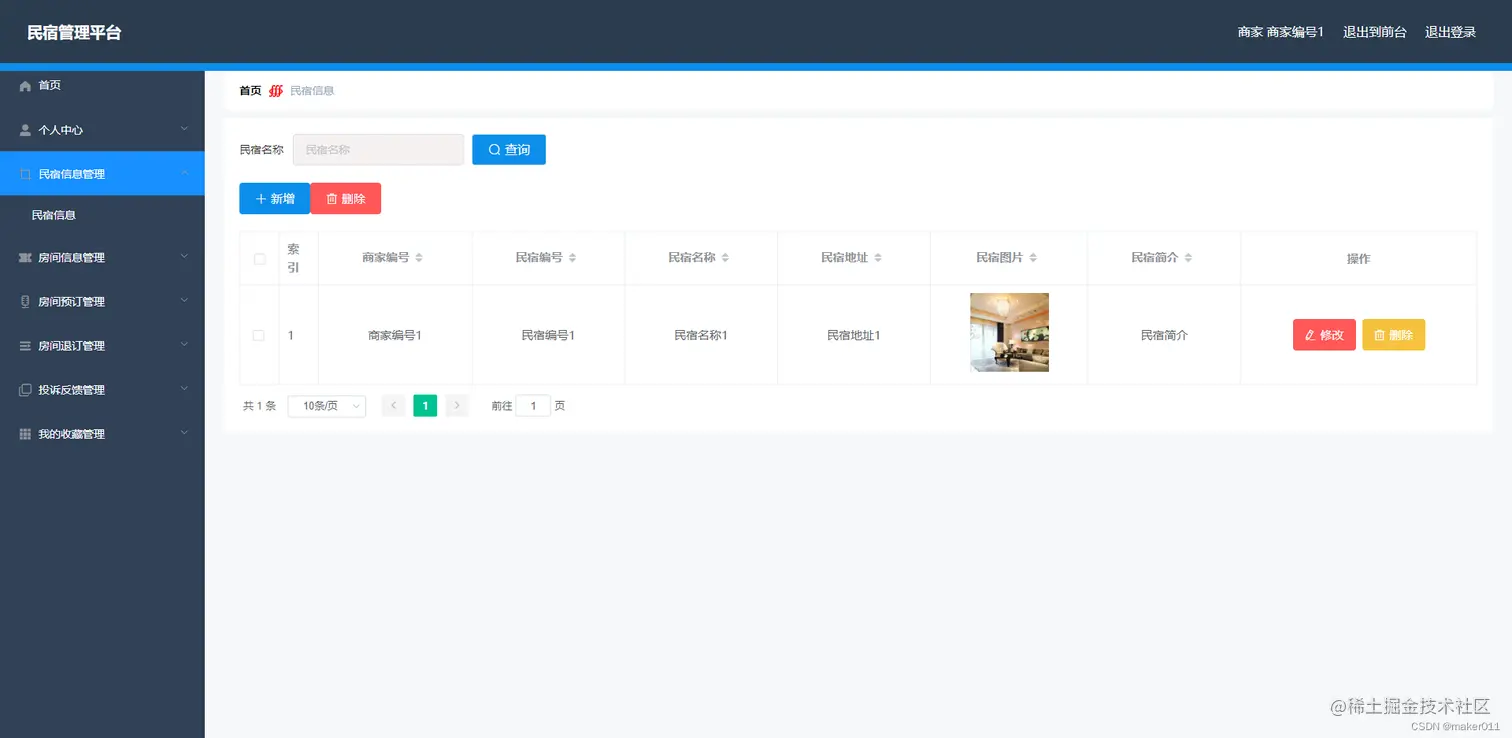This screenshot has height=738, width=1512.
Task: Click the 商家编号1 table cell
Action: tap(395, 336)
